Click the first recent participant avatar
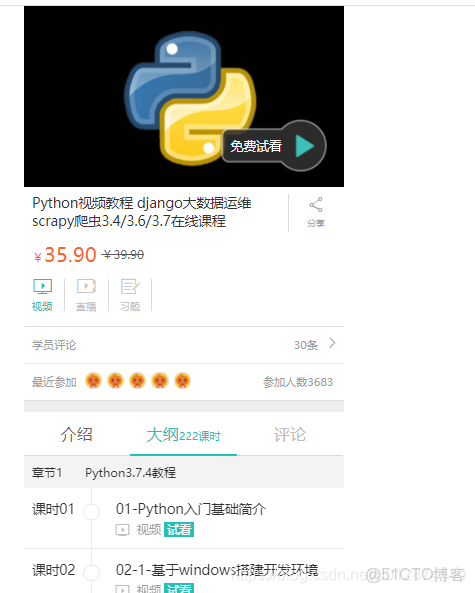 click(93, 381)
